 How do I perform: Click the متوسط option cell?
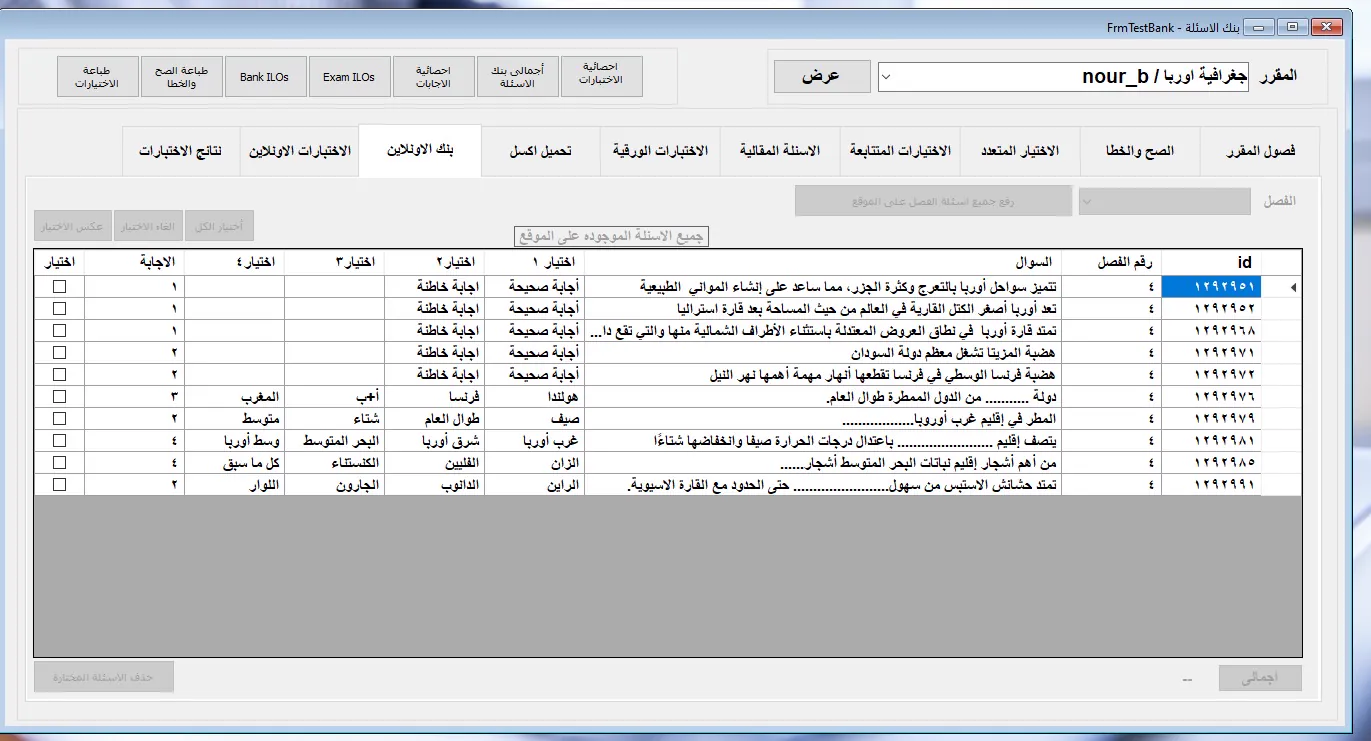[x=235, y=418]
